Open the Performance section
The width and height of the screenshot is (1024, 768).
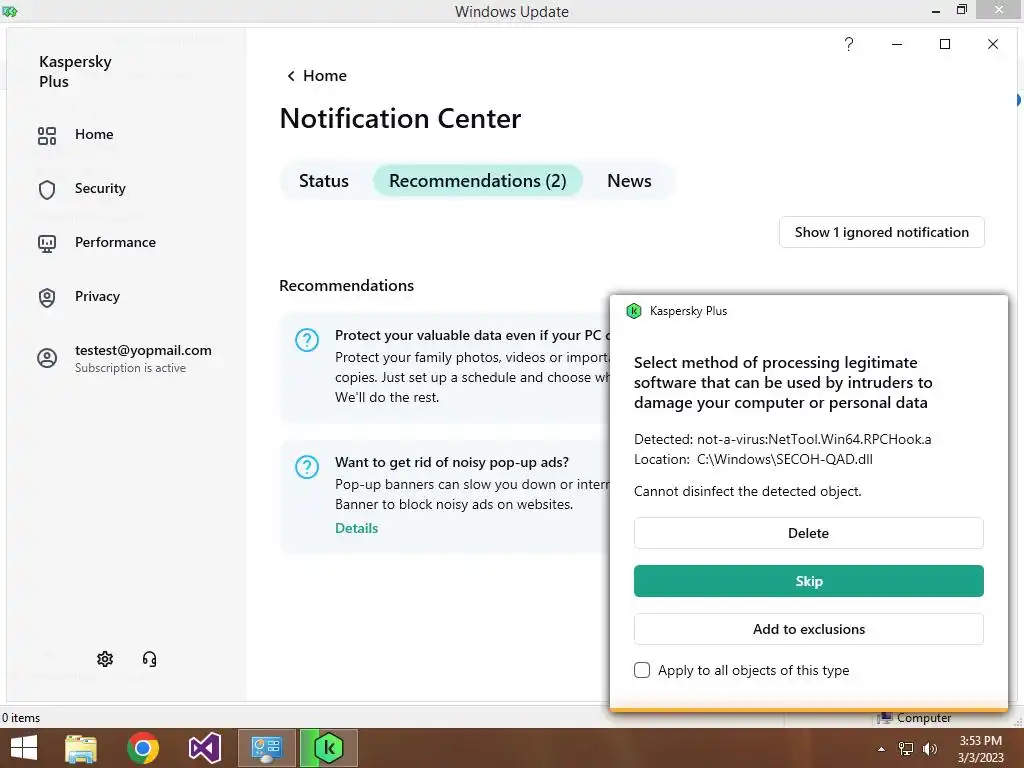115,242
